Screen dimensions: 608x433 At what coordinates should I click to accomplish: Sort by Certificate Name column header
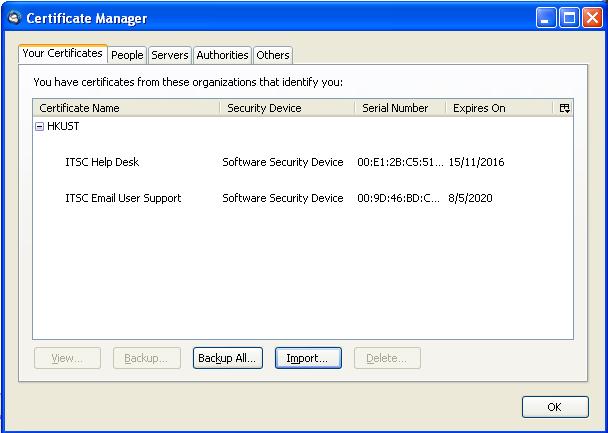[x=125, y=108]
